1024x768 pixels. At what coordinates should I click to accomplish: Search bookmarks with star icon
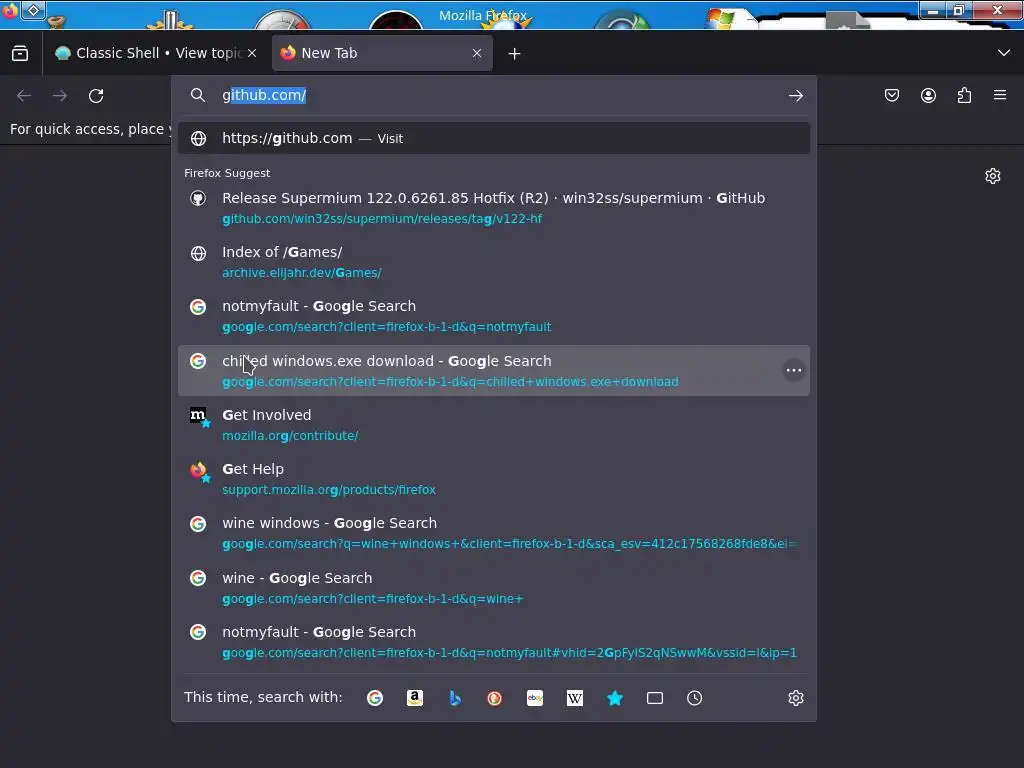point(615,698)
